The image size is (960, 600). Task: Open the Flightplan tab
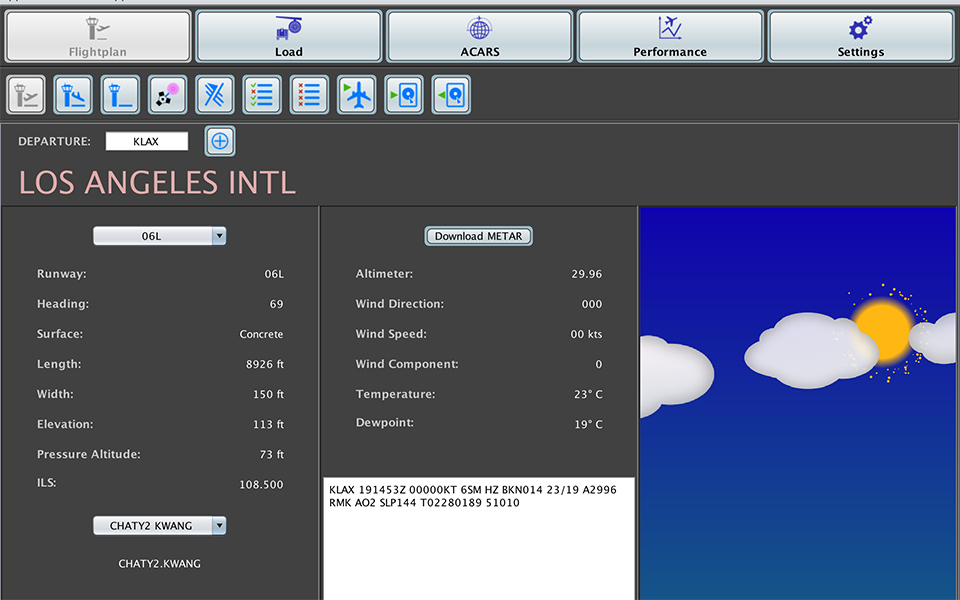click(x=98, y=36)
